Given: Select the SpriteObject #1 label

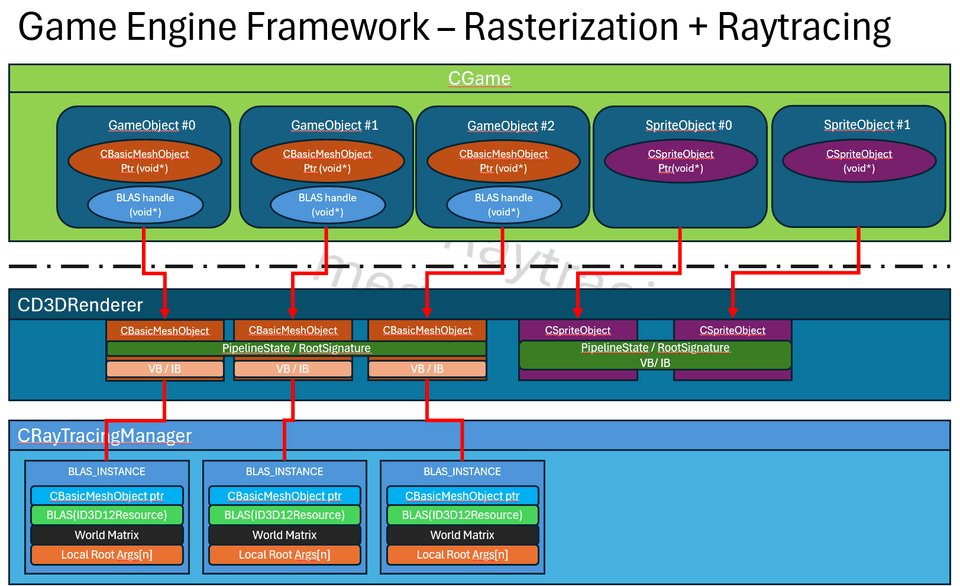Looking at the screenshot, I should pos(867,125).
